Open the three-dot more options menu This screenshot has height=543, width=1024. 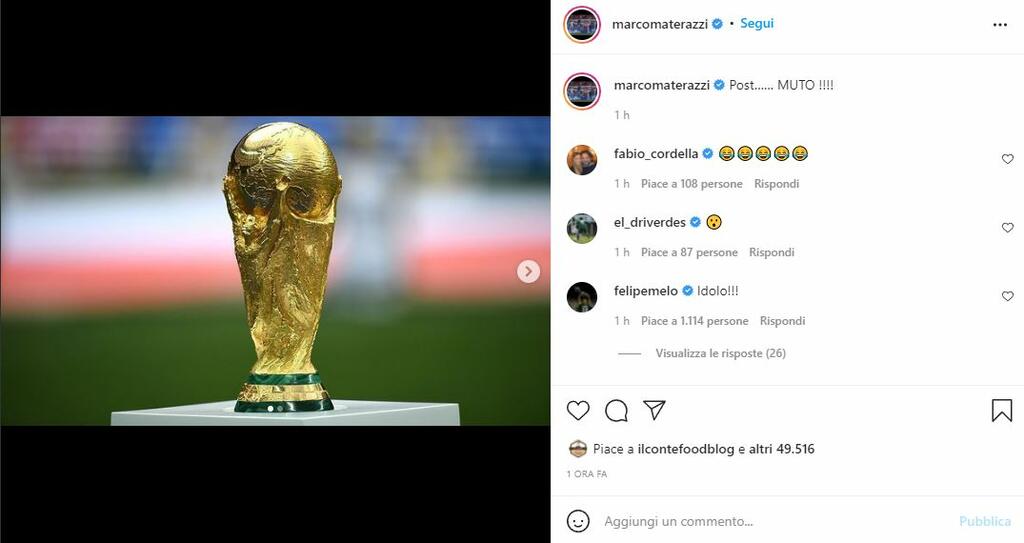(1000, 25)
